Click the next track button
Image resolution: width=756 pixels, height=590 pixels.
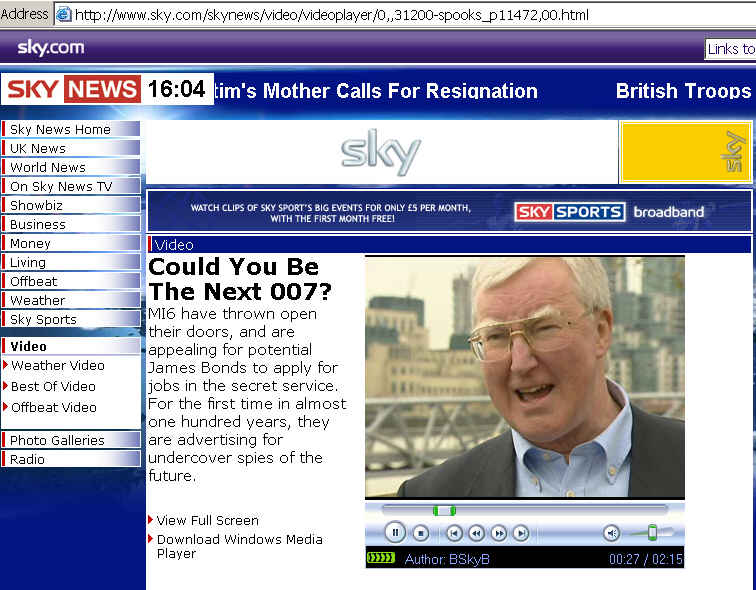pos(520,533)
